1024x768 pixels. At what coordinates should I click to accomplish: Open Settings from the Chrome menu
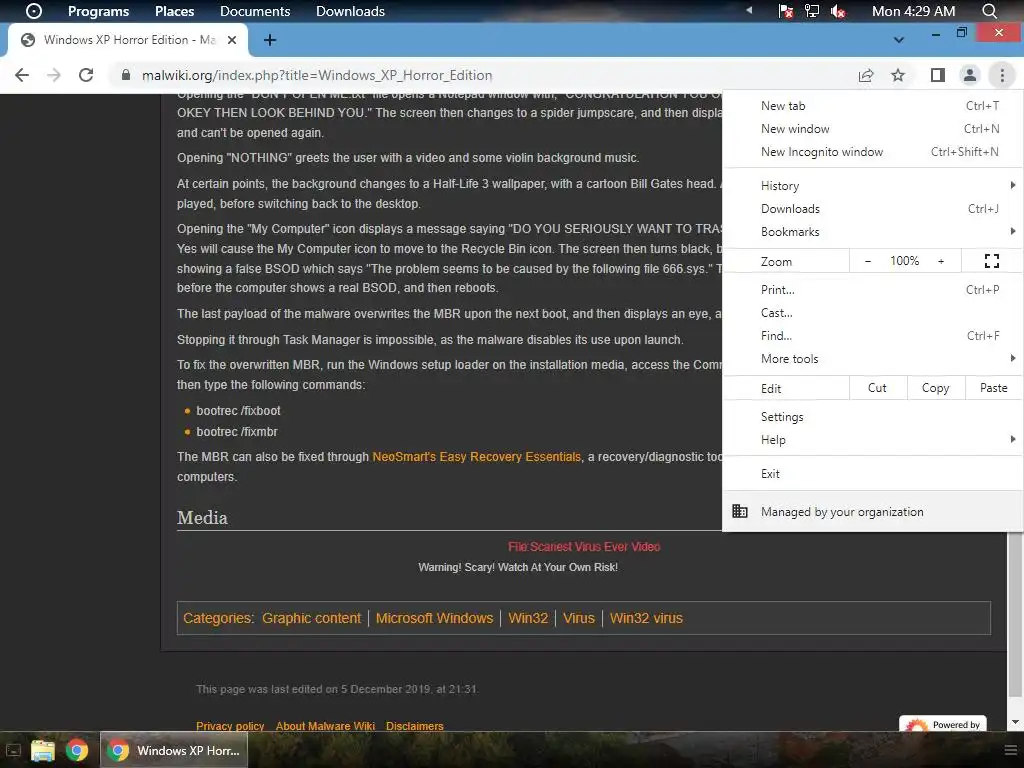pyautogui.click(x=873, y=417)
